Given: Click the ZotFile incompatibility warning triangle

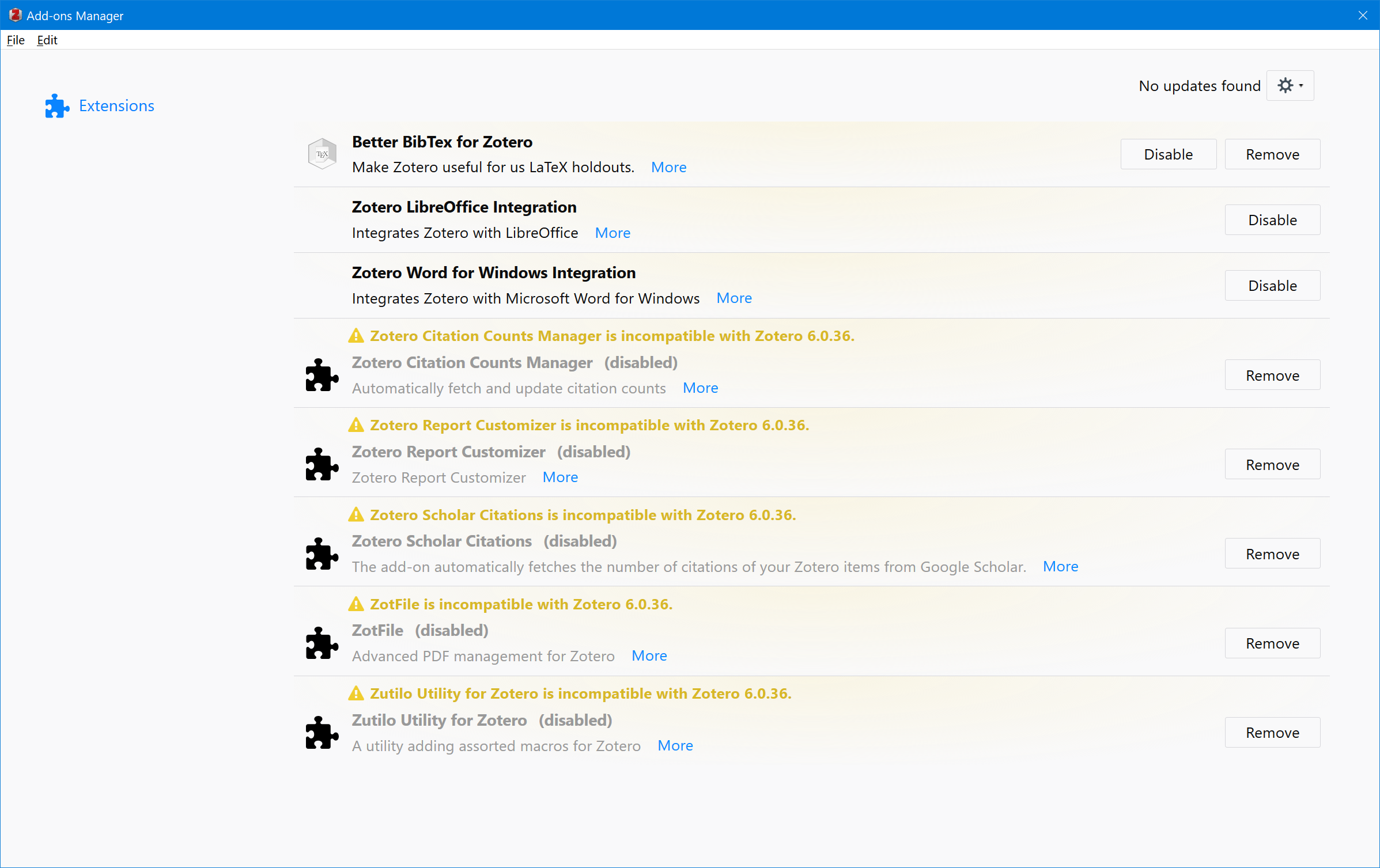Looking at the screenshot, I should (356, 604).
